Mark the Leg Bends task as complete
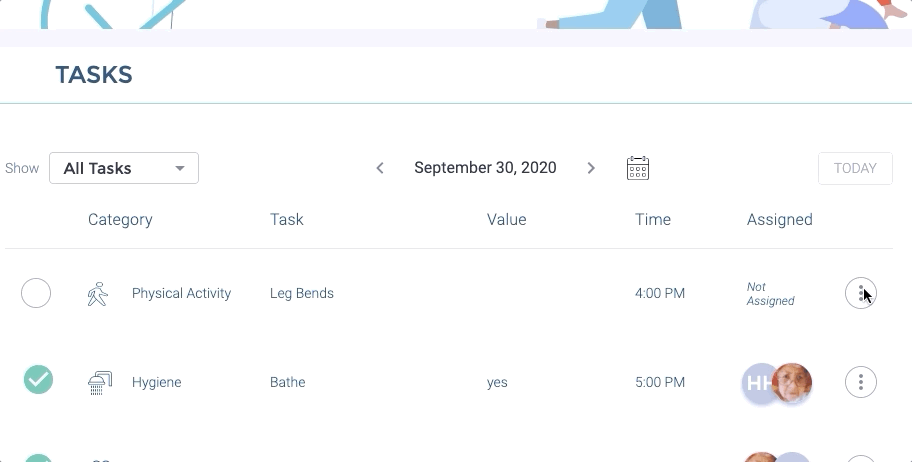Screen dimensions: 912x462 tap(36, 293)
